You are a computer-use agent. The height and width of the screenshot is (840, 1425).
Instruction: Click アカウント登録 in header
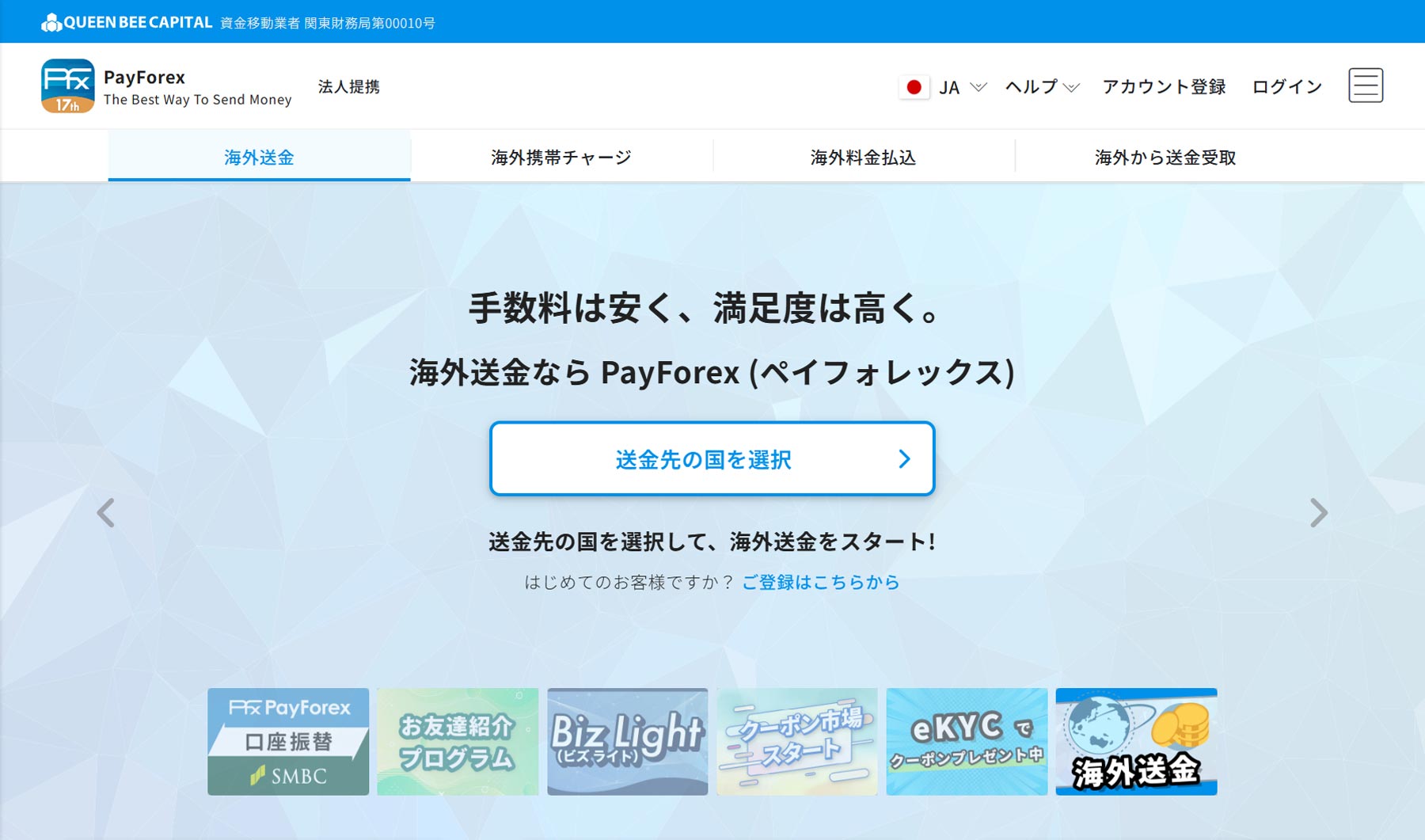pyautogui.click(x=1164, y=86)
